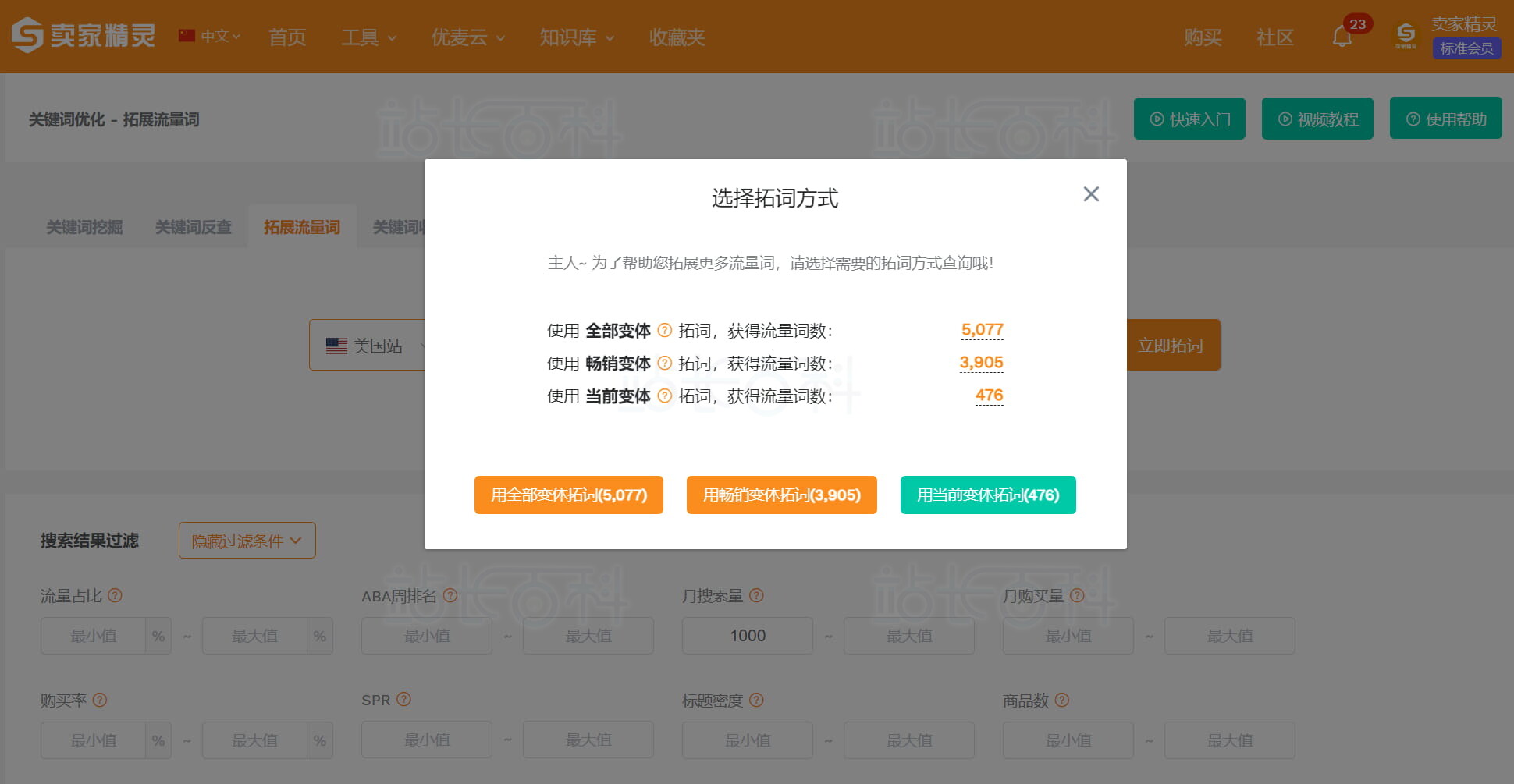The image size is (1514, 784).
Task: Click the SPR help icon
Action: click(x=403, y=700)
